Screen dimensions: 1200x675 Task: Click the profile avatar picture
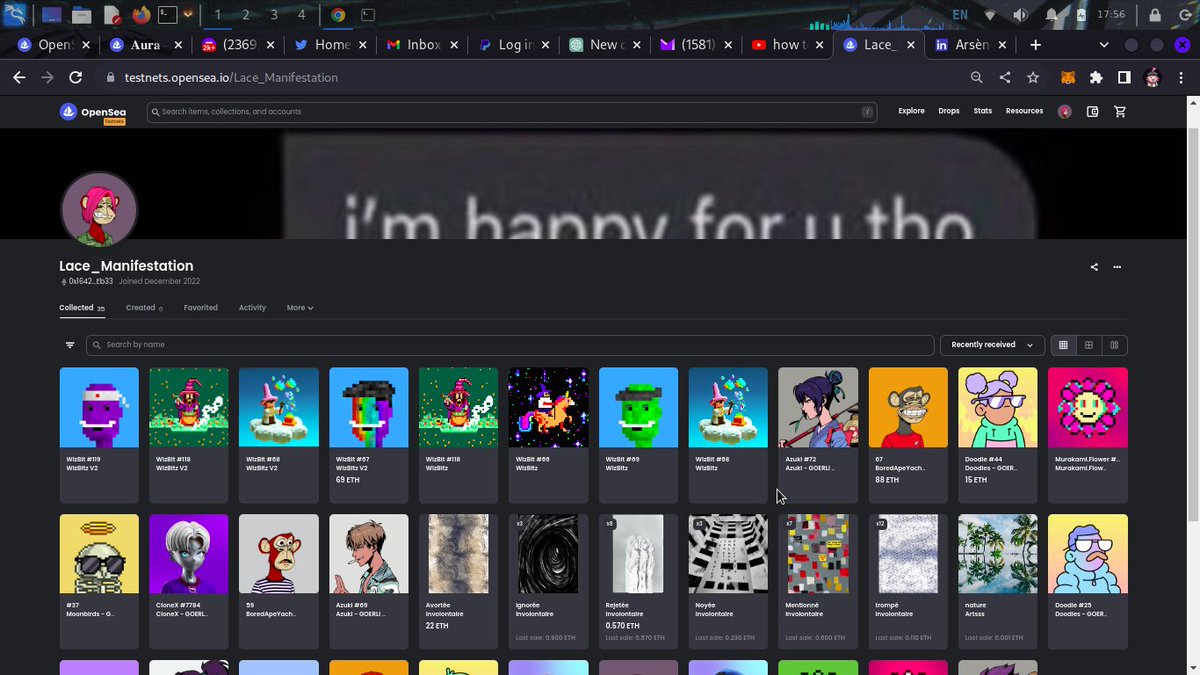(x=99, y=209)
